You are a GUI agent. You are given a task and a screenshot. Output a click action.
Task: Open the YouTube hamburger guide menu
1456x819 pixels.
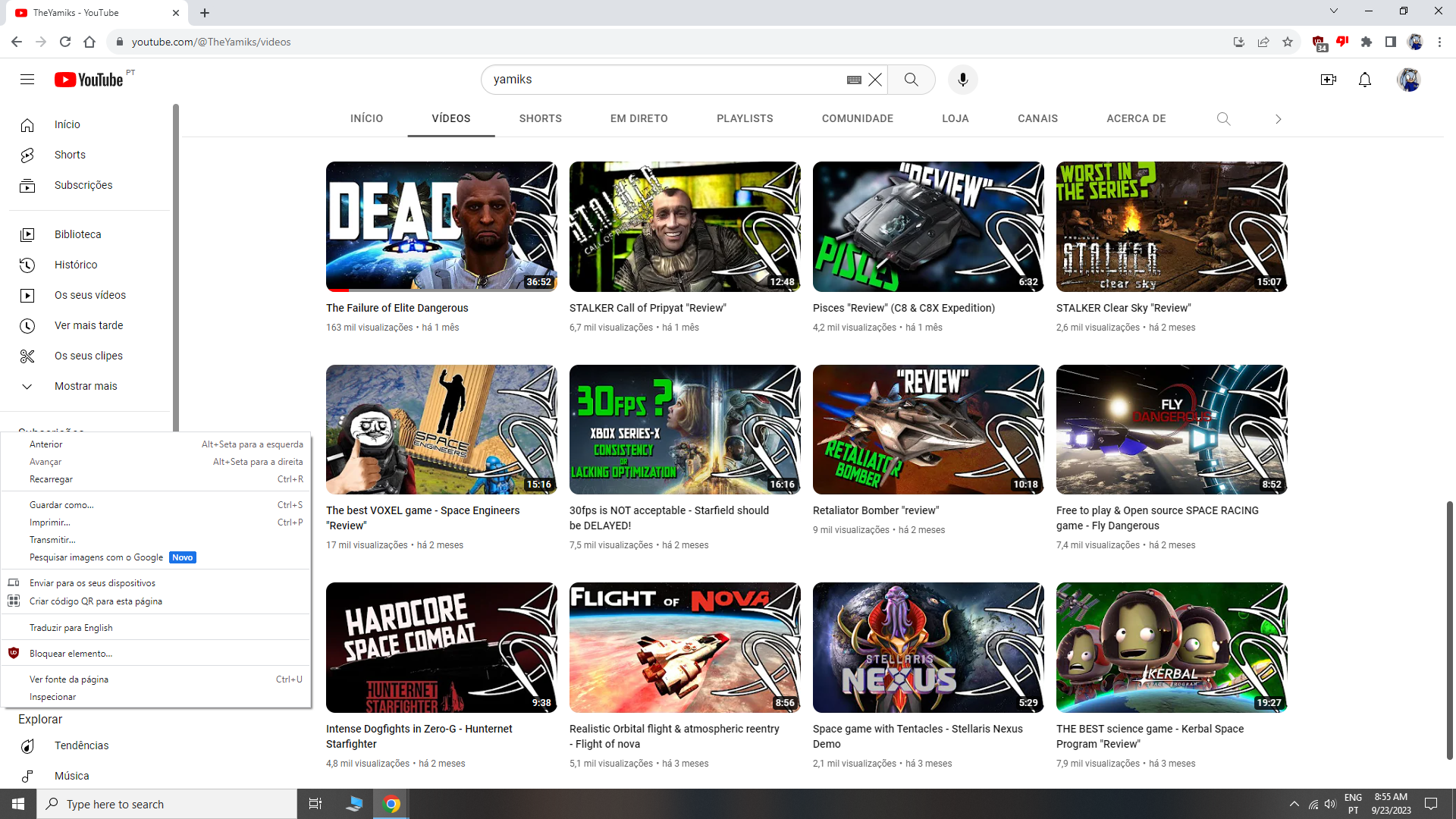(x=27, y=80)
